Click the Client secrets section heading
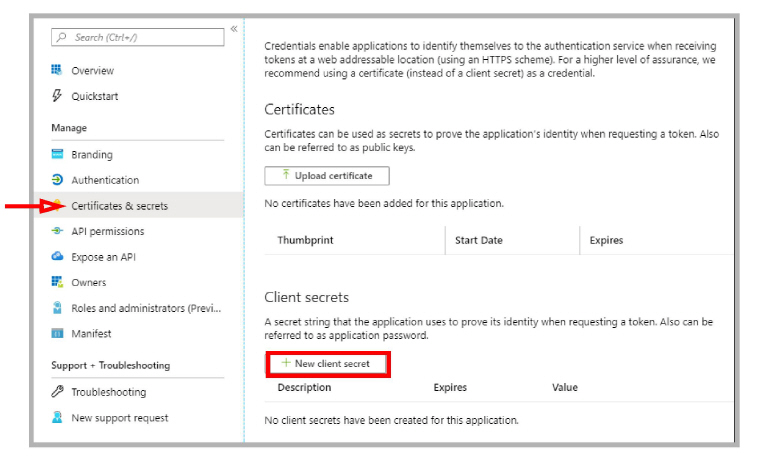This screenshot has width=768, height=461. 307,297
